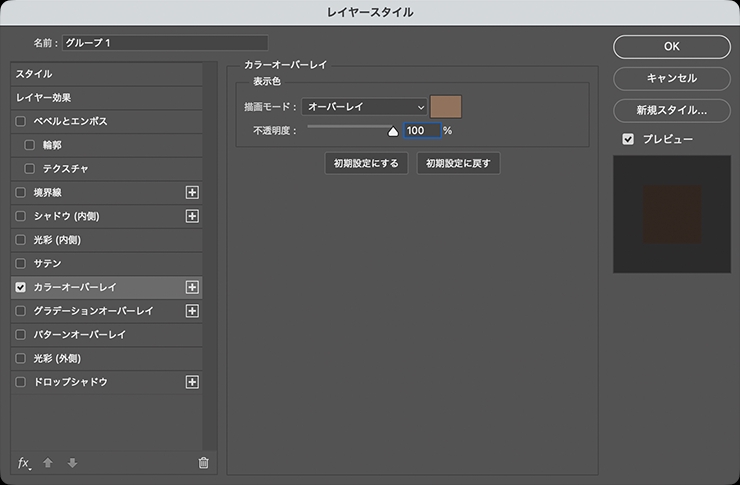Click the plus icon next to 境界線
740x485 pixels.
(x=193, y=192)
